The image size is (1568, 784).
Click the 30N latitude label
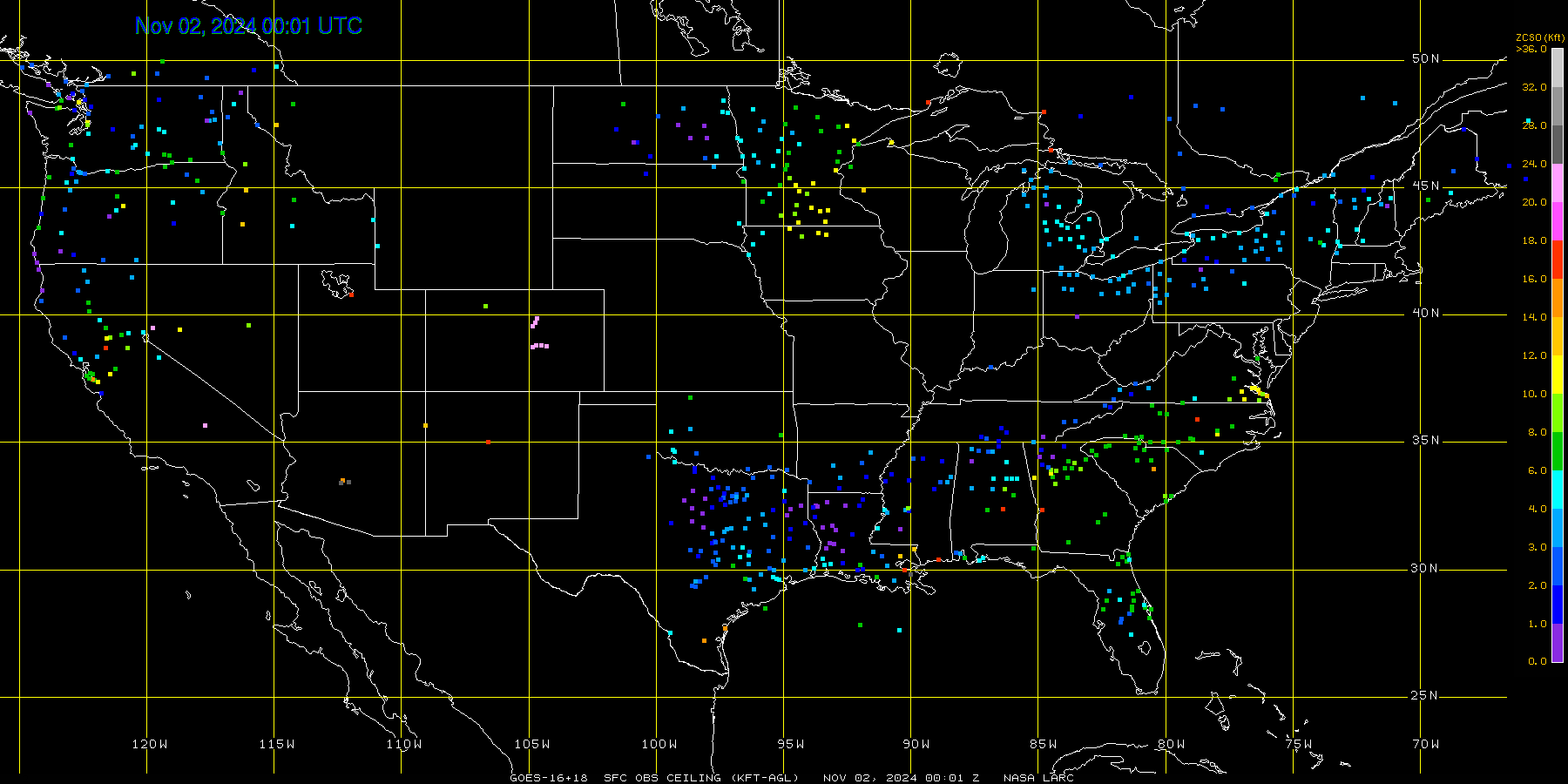[x=1426, y=568]
